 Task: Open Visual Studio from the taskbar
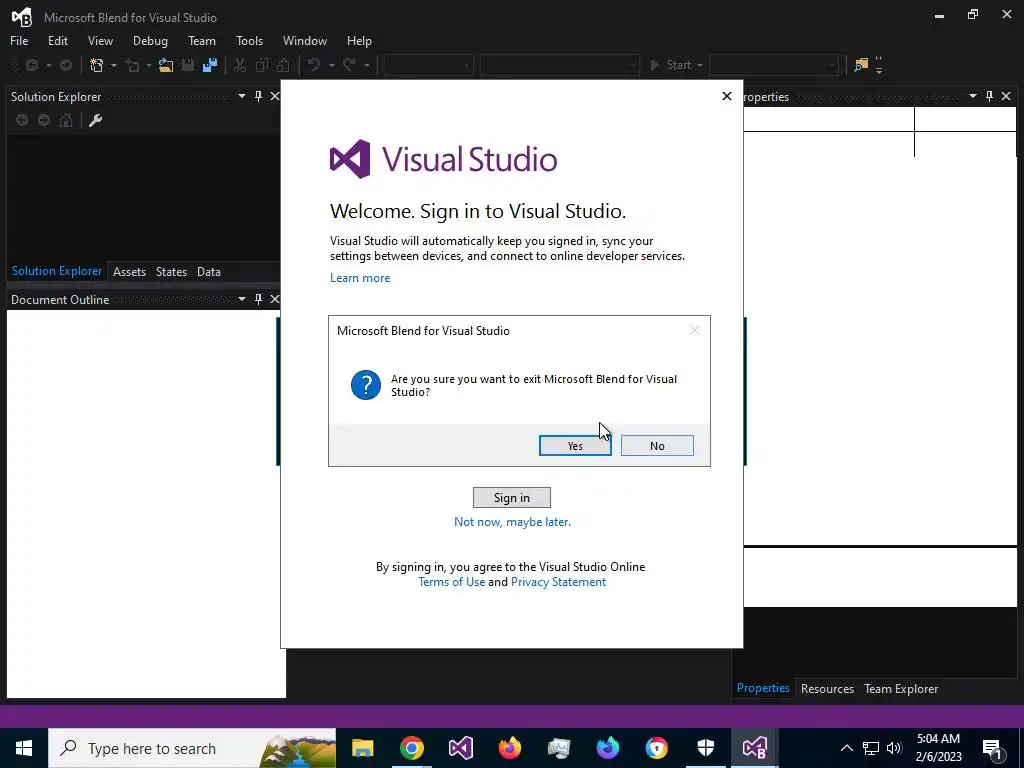(x=460, y=748)
